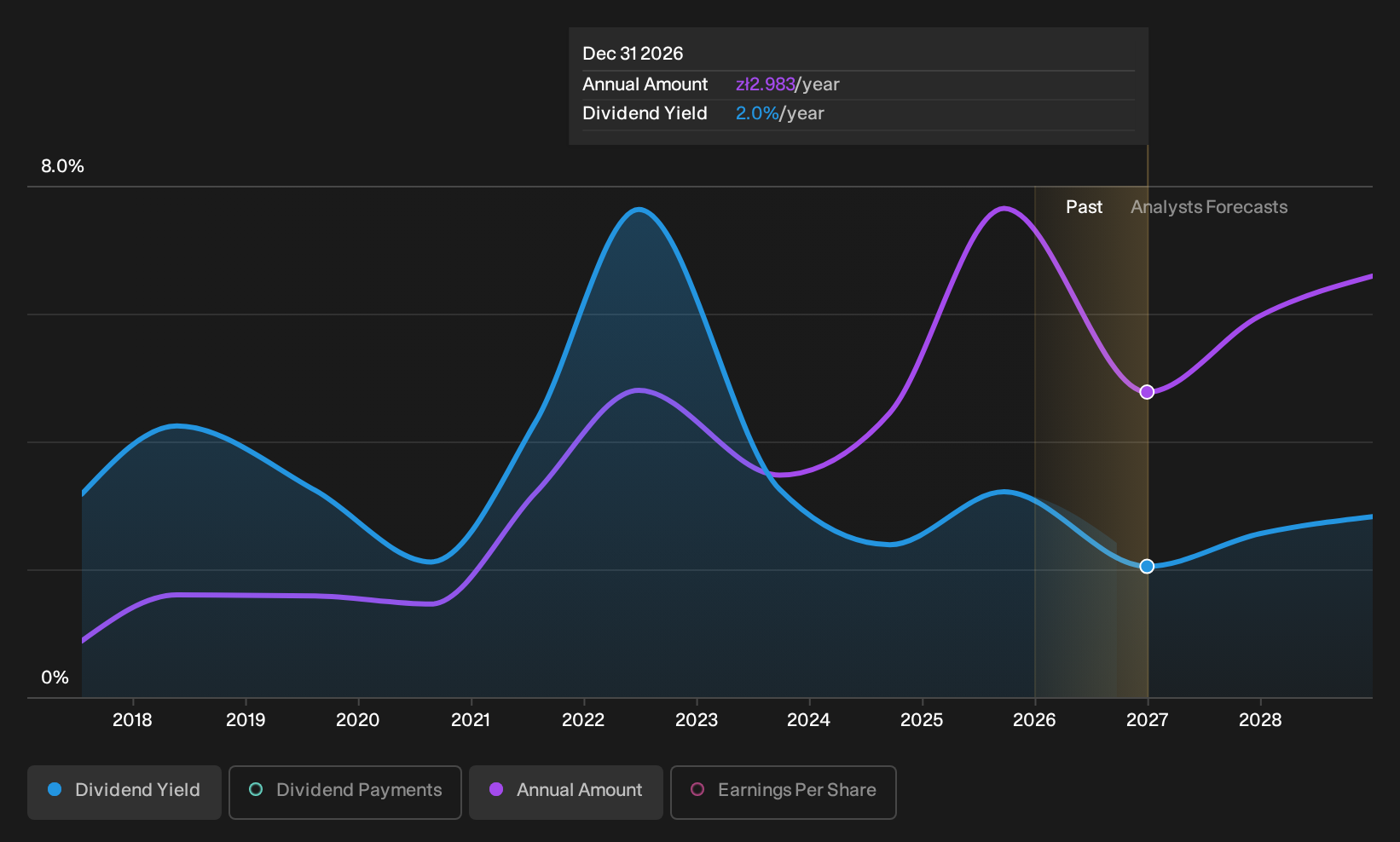Screen dimensions: 1400x842
Task: Click the pink Earnings Per Share circle icon
Action: pyautogui.click(x=697, y=789)
